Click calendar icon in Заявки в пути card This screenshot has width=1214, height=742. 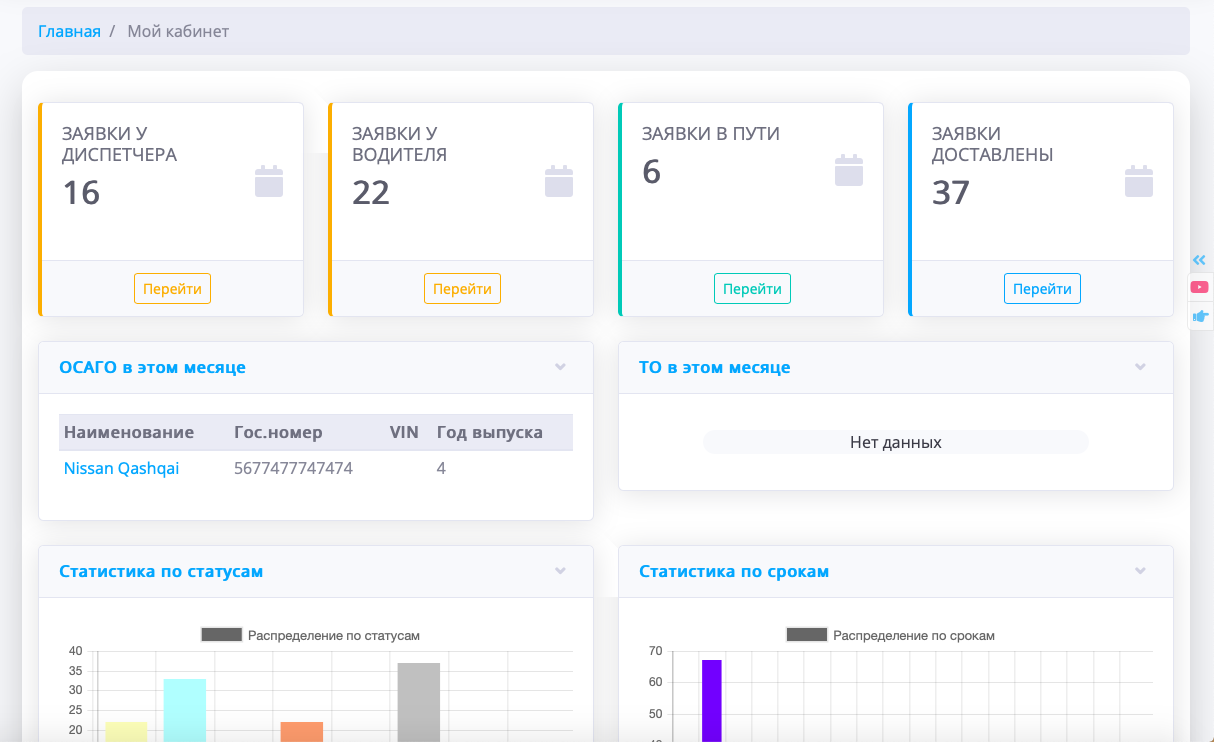(849, 170)
